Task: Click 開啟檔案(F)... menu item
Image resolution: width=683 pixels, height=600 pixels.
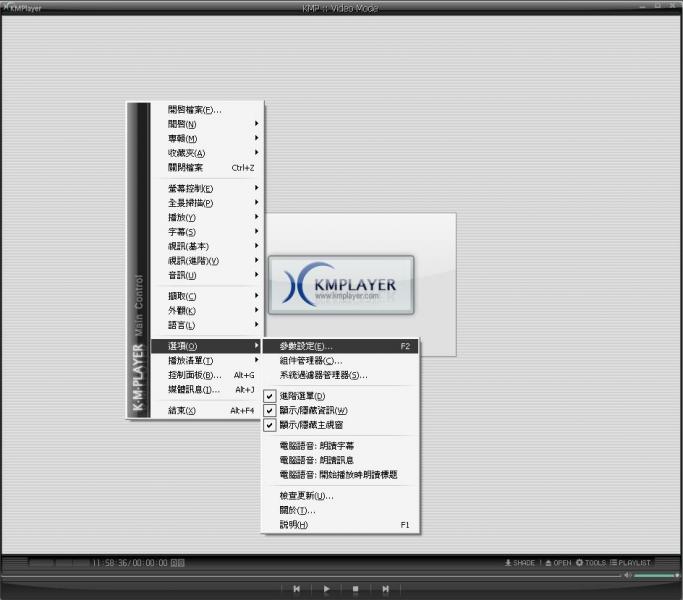Action: pos(206,110)
